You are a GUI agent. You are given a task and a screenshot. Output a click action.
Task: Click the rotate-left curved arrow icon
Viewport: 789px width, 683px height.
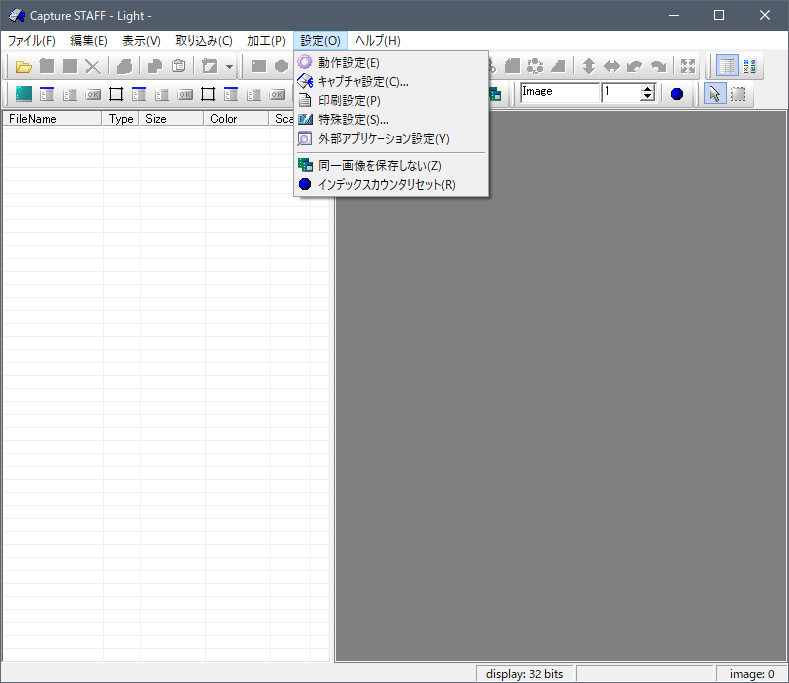[635, 66]
